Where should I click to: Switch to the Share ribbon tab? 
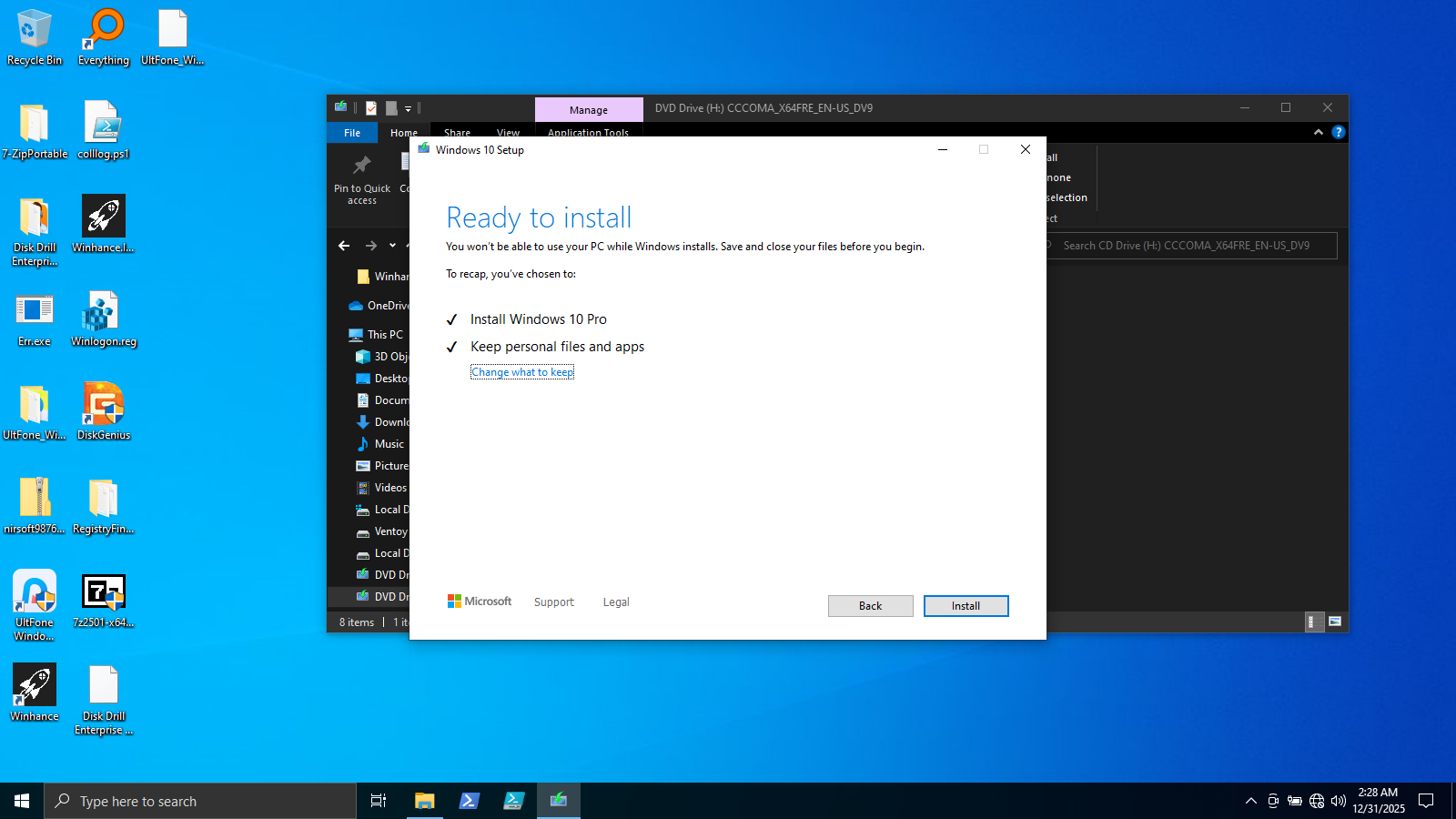[x=457, y=133]
